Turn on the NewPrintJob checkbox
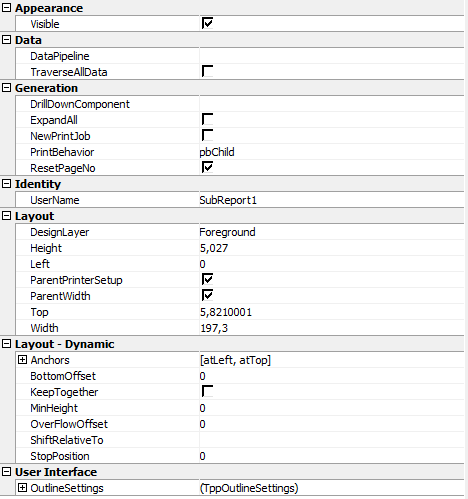Viewport: 468px width, 499px height. tap(207, 135)
